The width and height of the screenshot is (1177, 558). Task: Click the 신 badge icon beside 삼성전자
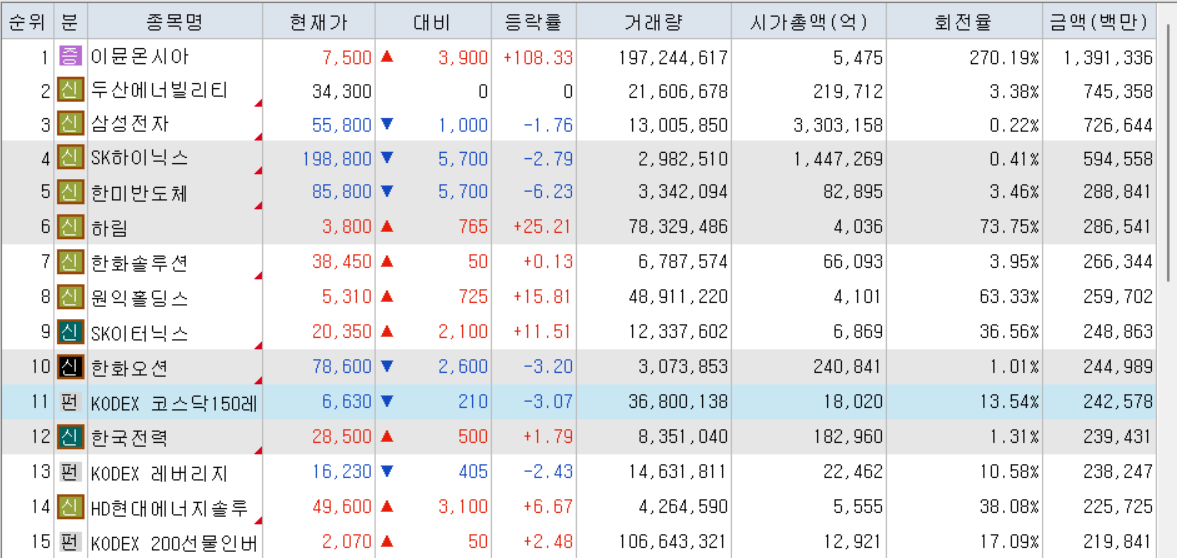[x=69, y=124]
